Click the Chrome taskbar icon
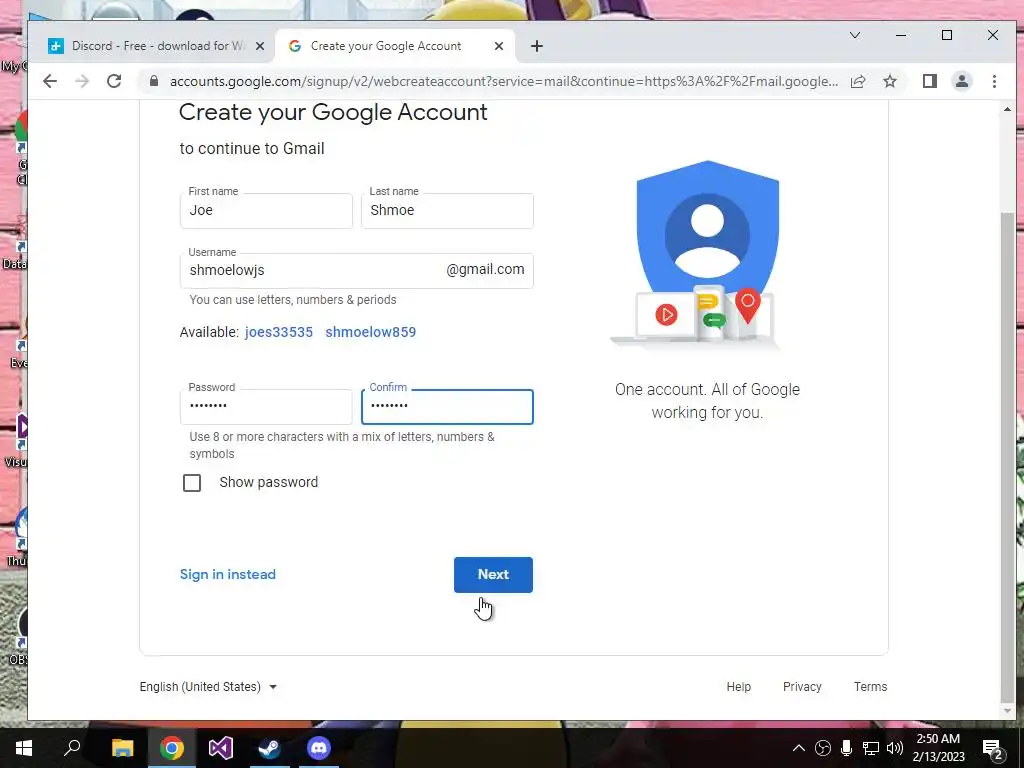Screen dimensions: 1024x768 pyautogui.click(x=172, y=748)
